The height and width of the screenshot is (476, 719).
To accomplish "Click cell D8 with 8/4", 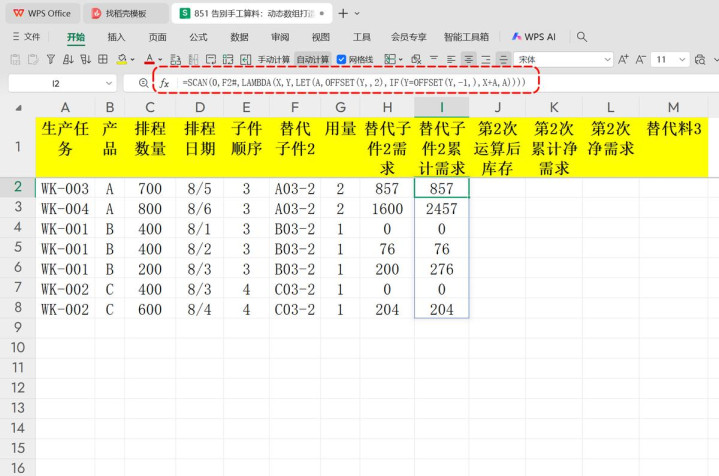I will coord(199,310).
